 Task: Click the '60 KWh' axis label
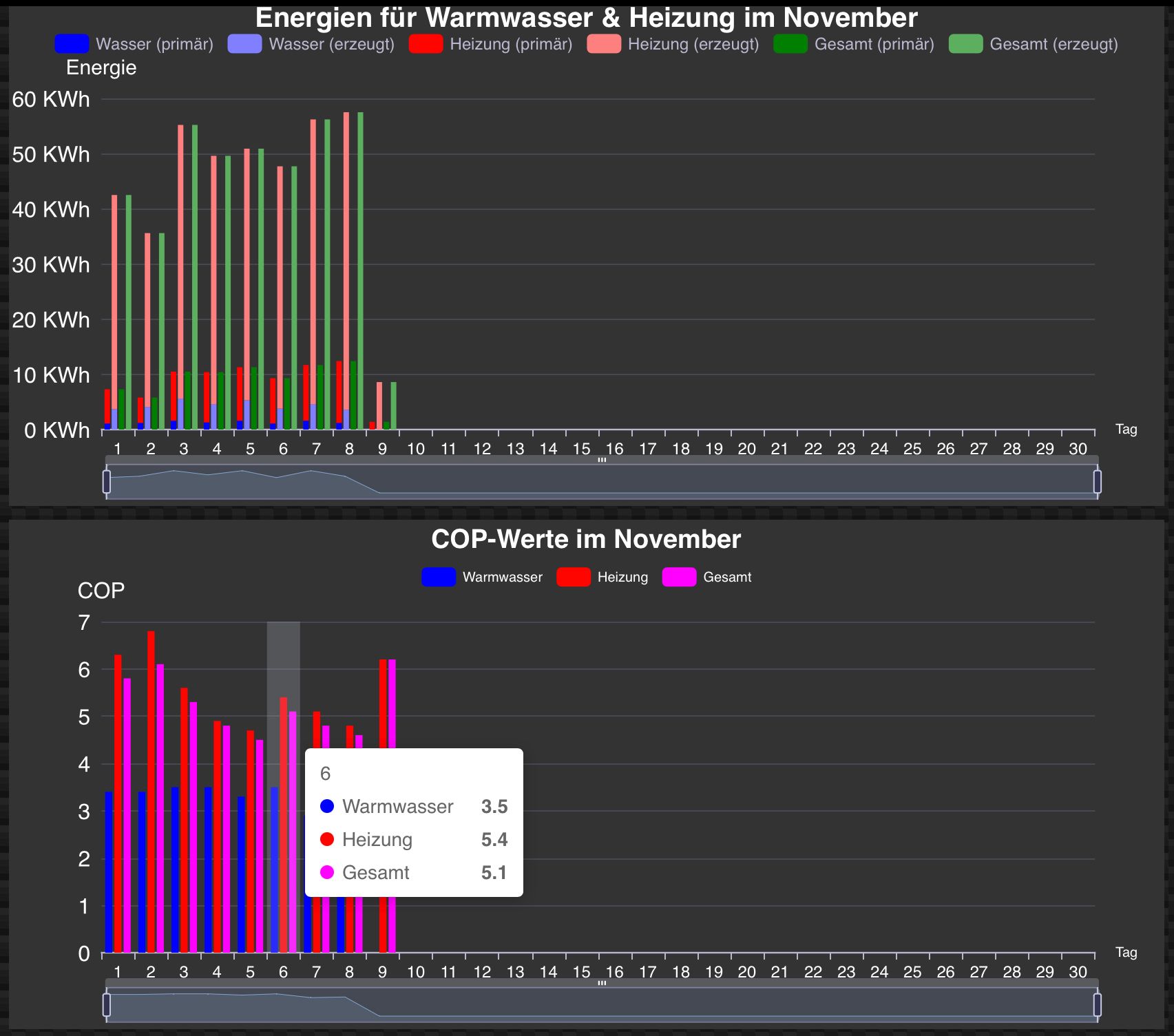[51, 99]
